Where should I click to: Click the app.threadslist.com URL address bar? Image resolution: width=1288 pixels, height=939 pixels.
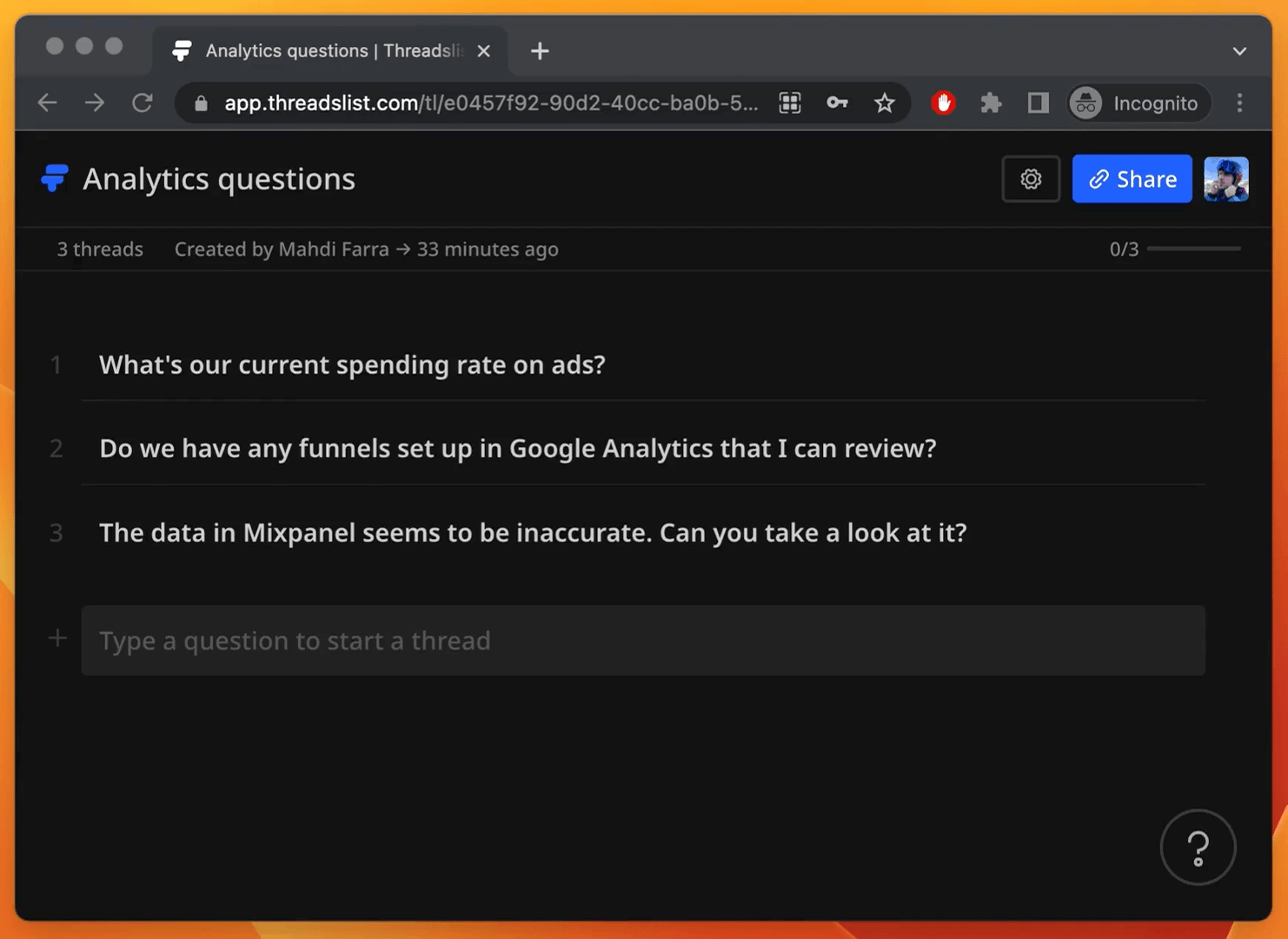[491, 103]
